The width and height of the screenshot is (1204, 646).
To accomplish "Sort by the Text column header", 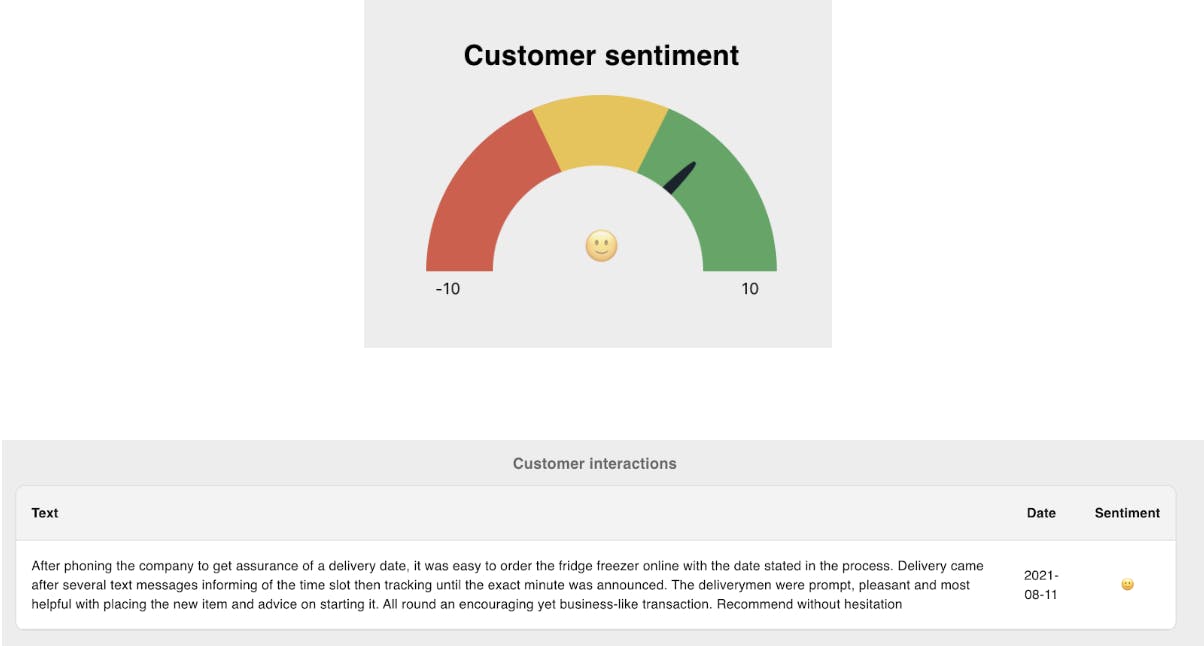I will pyautogui.click(x=45, y=513).
